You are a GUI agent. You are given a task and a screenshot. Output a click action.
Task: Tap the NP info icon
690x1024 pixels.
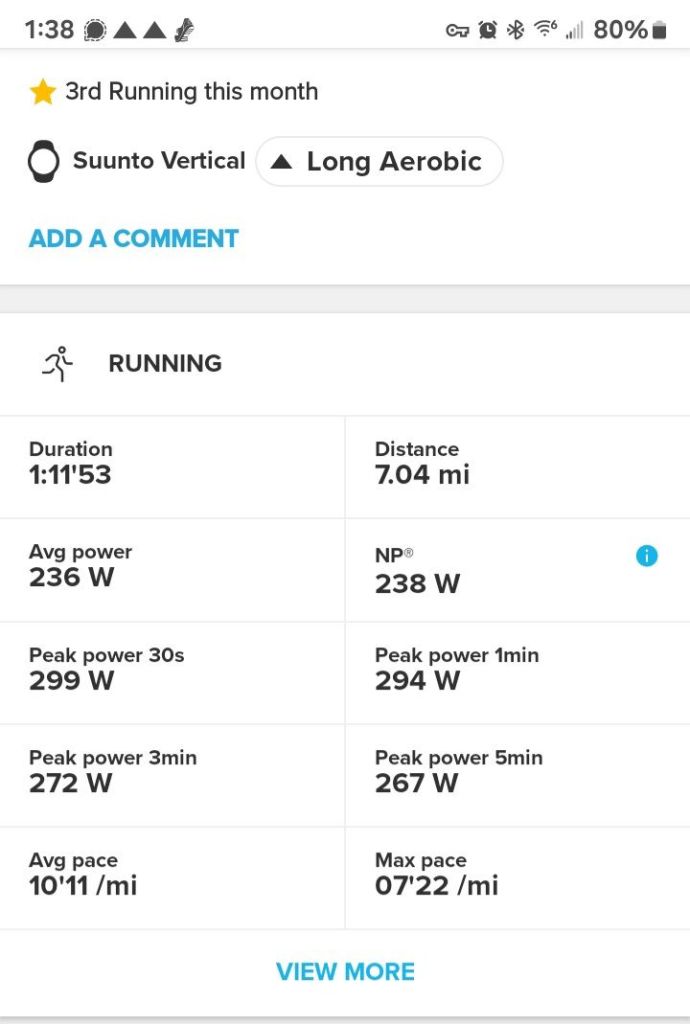[x=647, y=556]
